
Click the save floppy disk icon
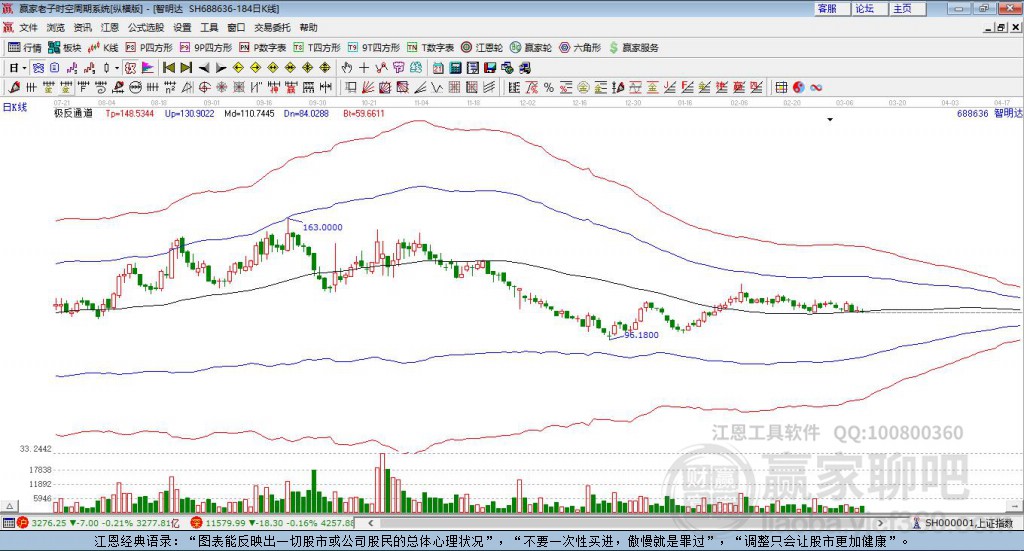pyautogui.click(x=490, y=68)
